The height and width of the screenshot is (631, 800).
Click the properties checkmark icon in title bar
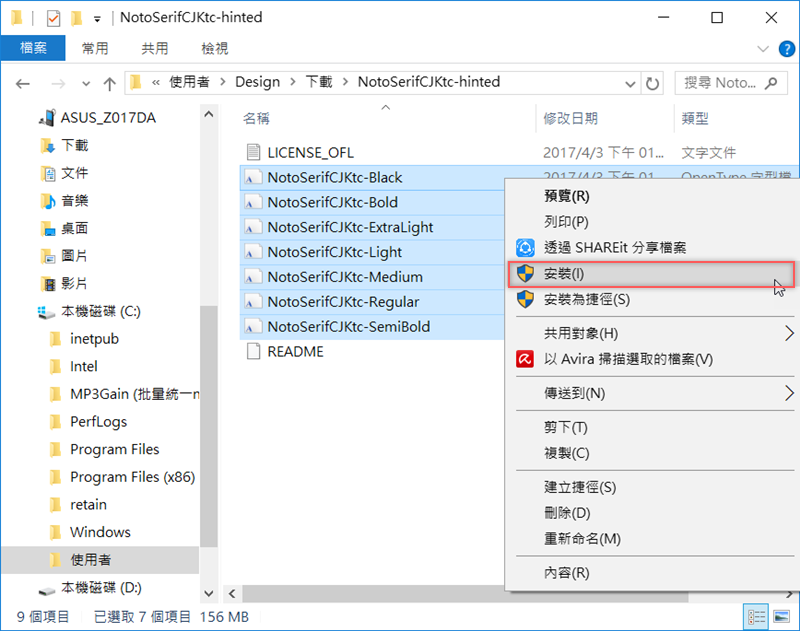tap(53, 18)
